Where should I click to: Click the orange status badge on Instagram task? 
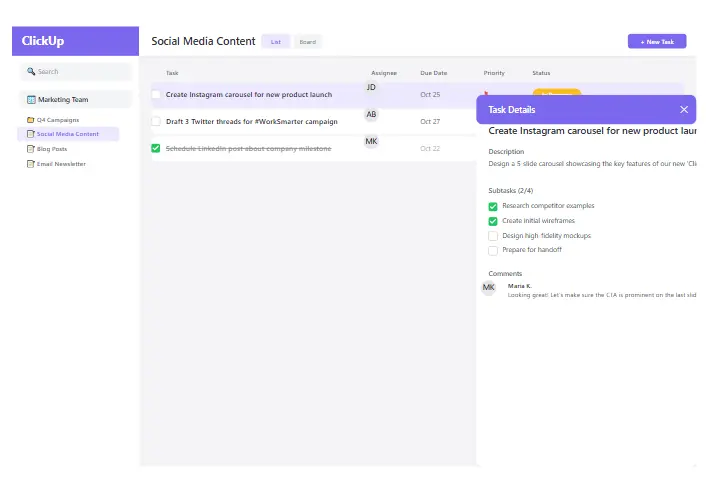click(557, 92)
